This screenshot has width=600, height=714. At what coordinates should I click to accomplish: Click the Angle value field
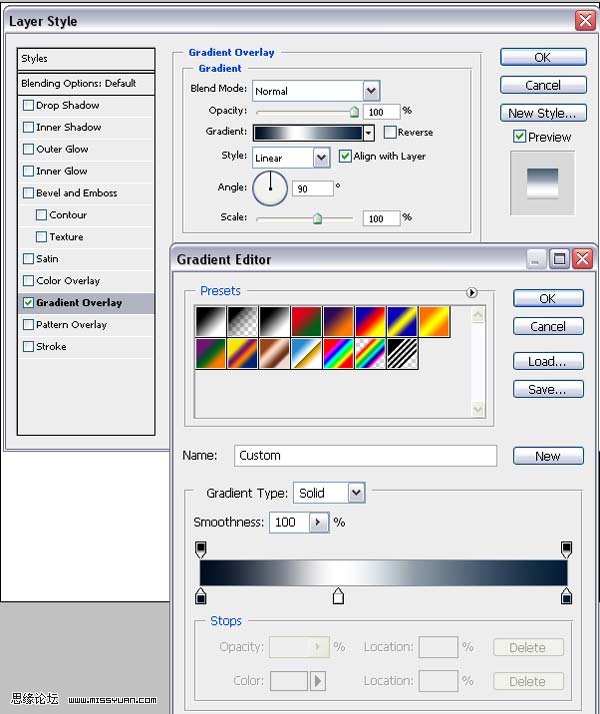[313, 188]
